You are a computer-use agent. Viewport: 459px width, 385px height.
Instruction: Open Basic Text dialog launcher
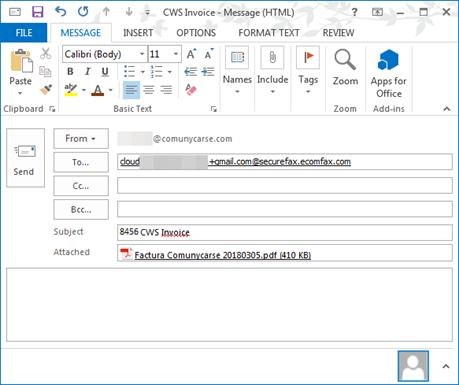[214, 109]
